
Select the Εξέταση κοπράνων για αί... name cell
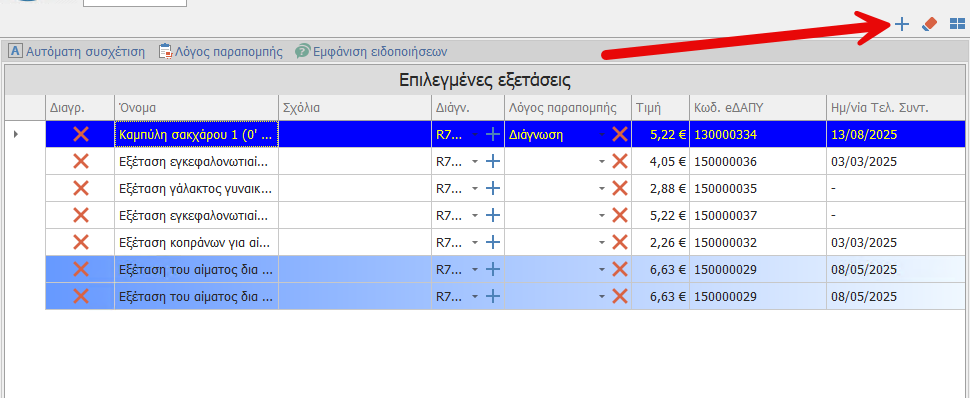[197, 242]
